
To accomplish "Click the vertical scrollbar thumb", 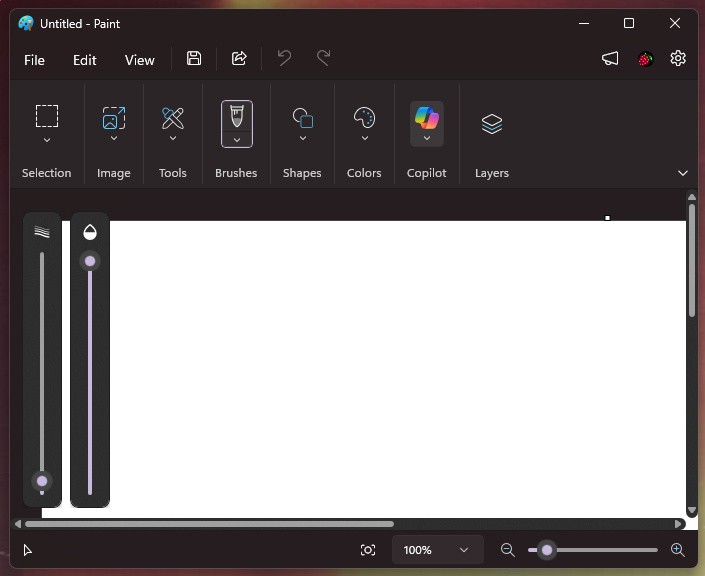I will (x=692, y=261).
